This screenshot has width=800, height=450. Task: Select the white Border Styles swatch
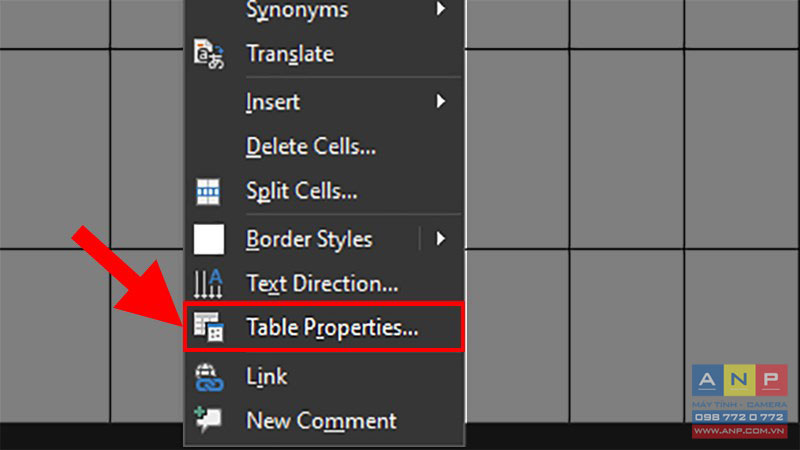click(x=209, y=239)
